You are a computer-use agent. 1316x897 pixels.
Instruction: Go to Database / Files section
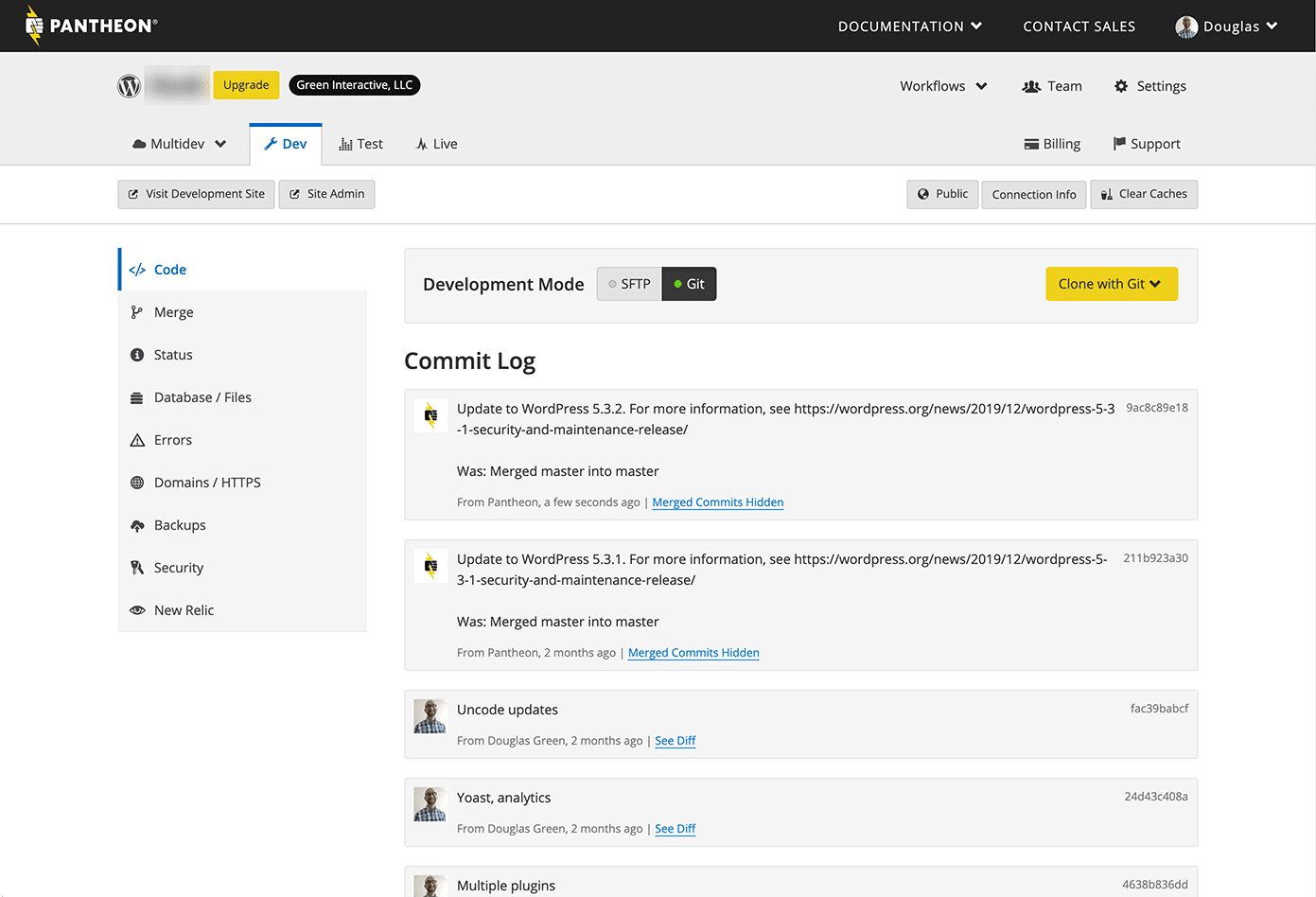click(x=202, y=397)
